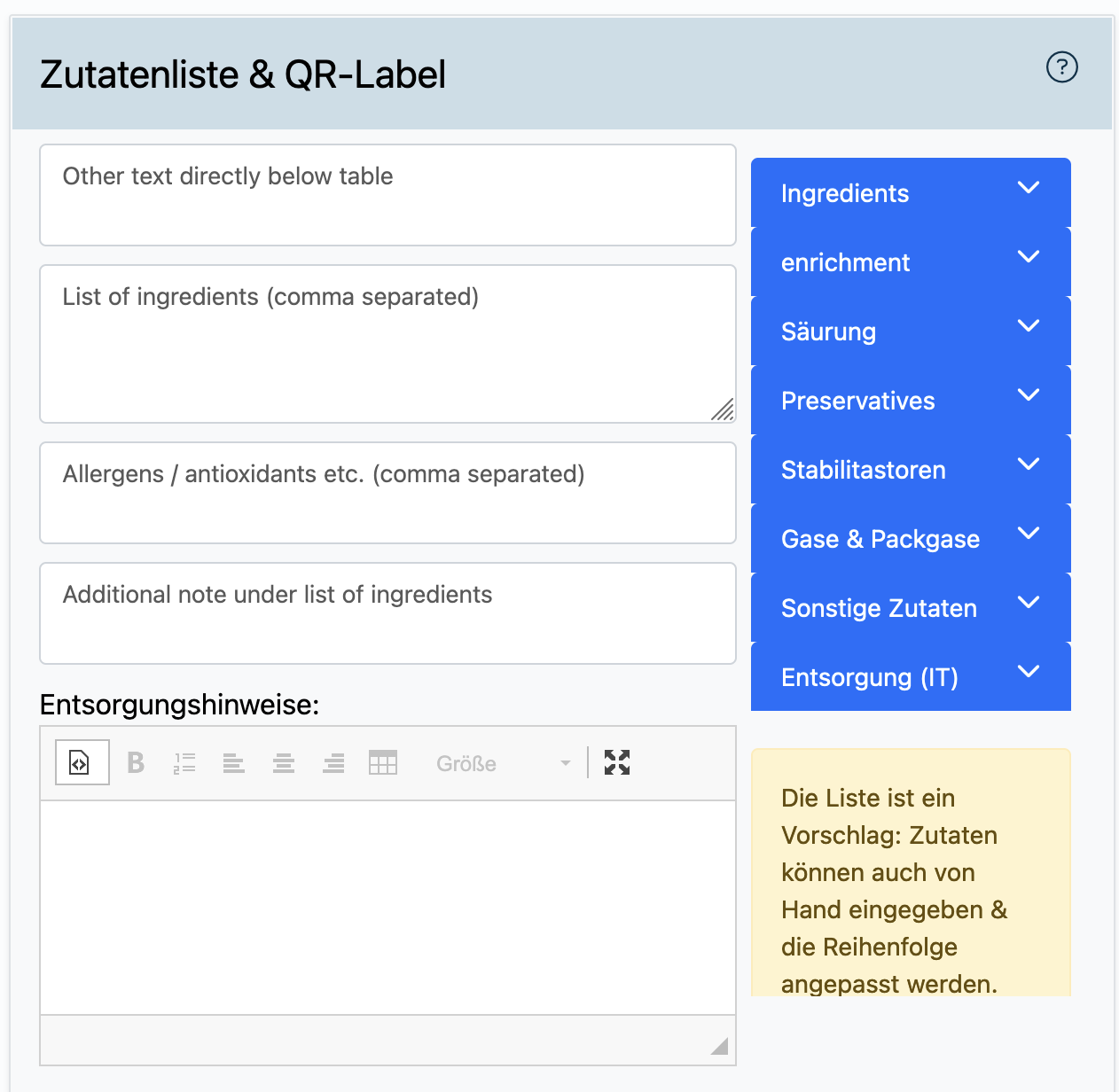Viewport: 1119px width, 1092px height.
Task: Align text left in editor
Action: 234,762
